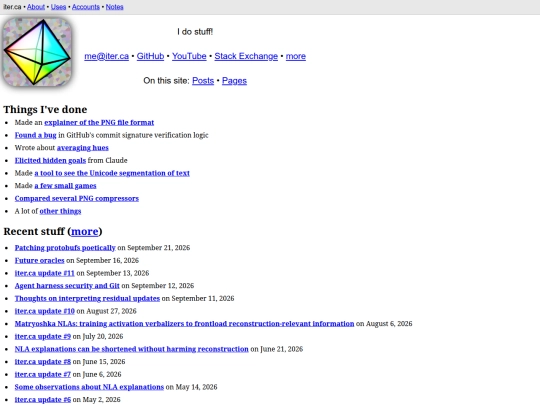Image resolution: width=540 pixels, height=405 pixels.
Task: Click 'more' in Recent stuff heading
Action: [x=85, y=231]
